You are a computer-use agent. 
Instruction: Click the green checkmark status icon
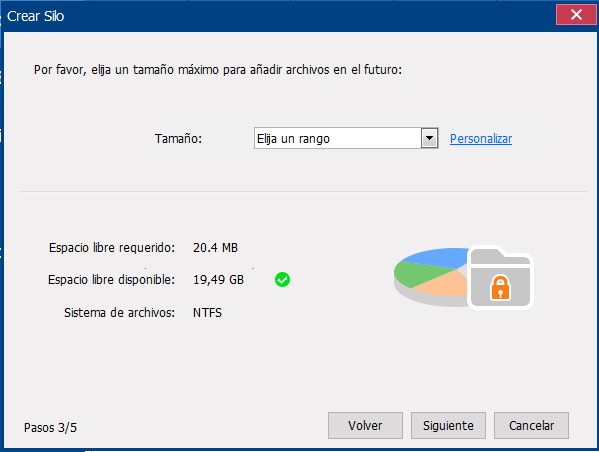tap(282, 280)
